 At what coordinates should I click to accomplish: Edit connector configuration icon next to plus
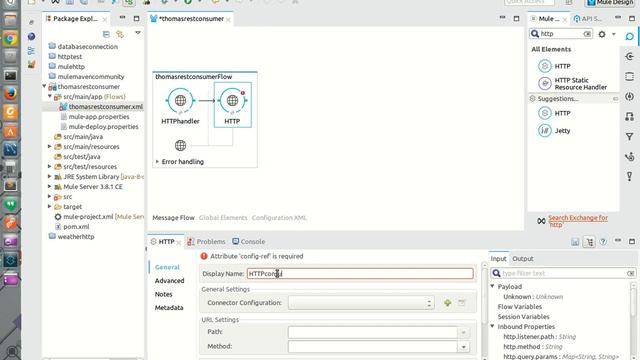462,303
